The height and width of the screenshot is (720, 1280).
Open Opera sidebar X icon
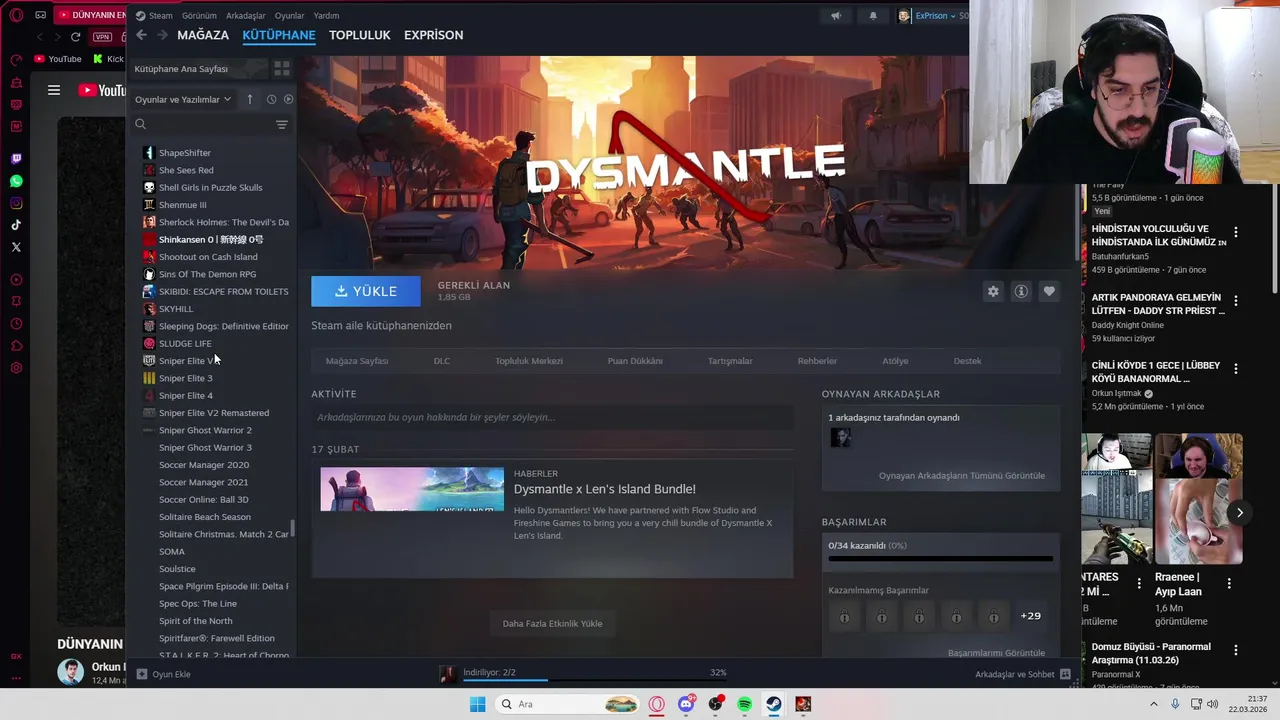click(16, 247)
